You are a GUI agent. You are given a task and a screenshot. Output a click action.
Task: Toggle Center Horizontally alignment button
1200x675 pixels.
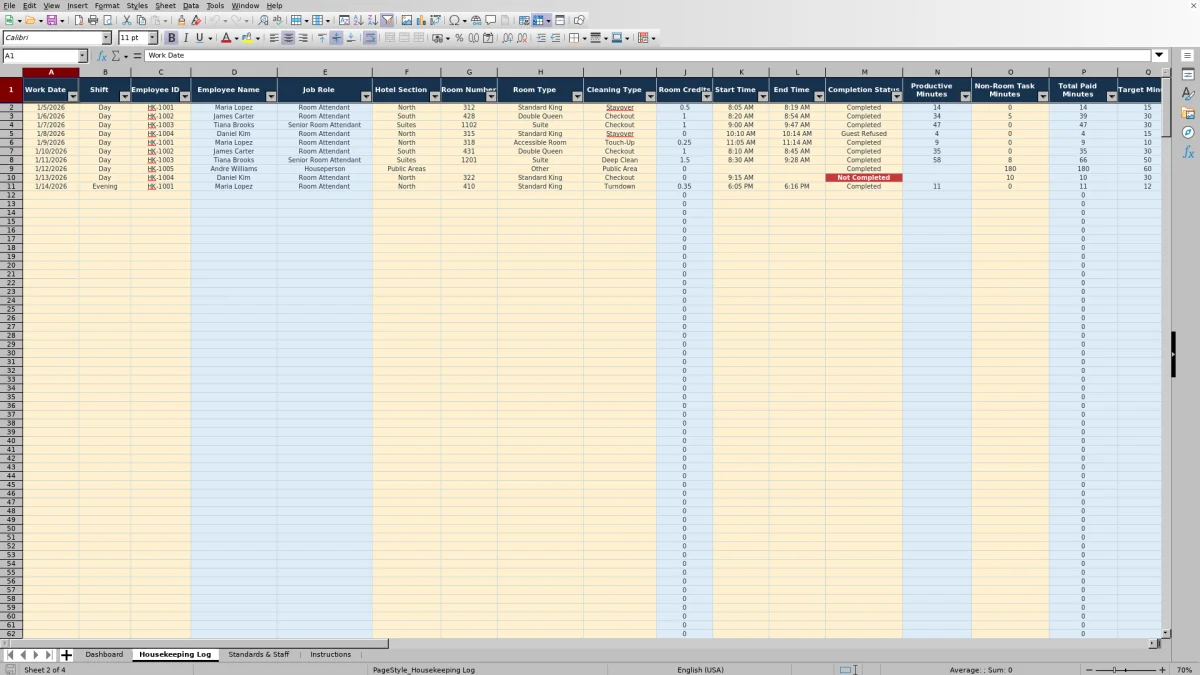coord(288,38)
